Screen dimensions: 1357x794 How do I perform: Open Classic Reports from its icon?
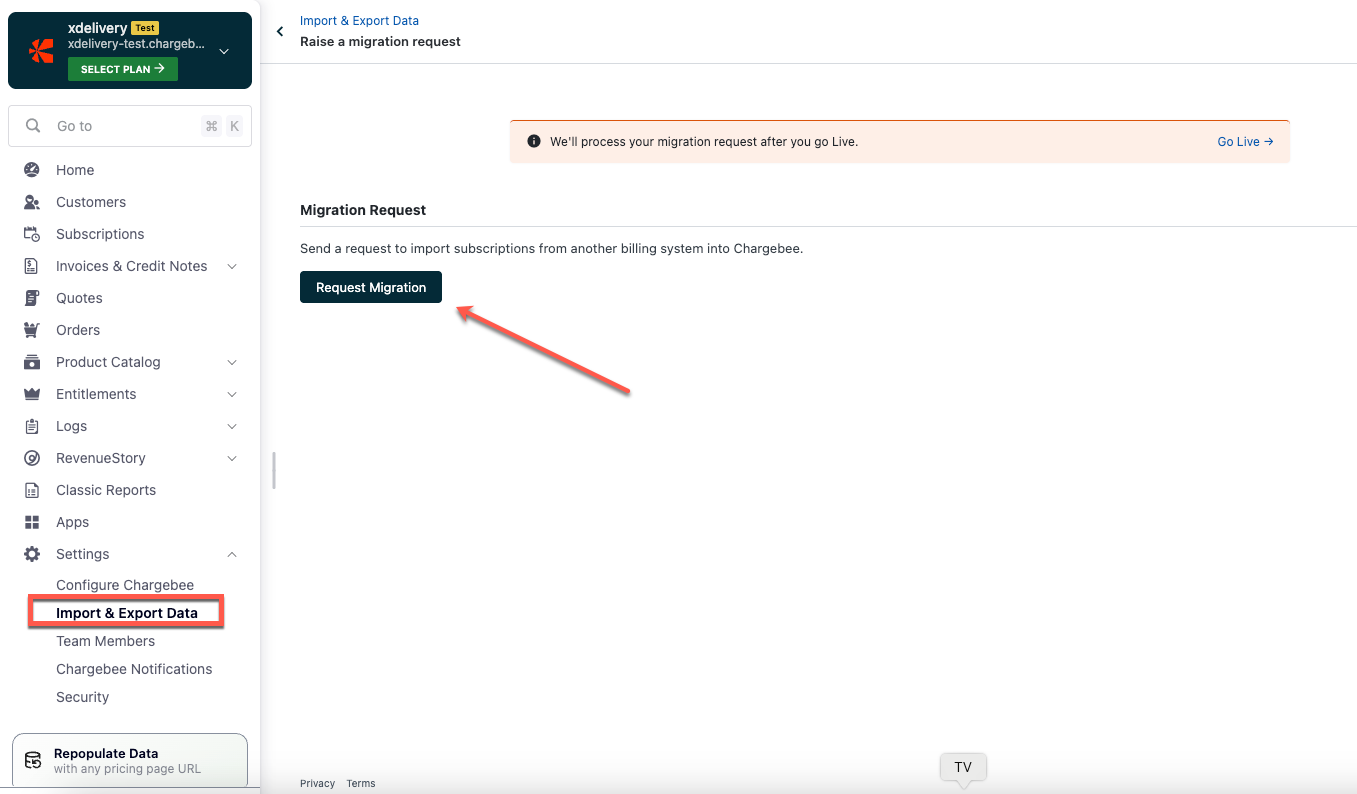[x=33, y=490]
